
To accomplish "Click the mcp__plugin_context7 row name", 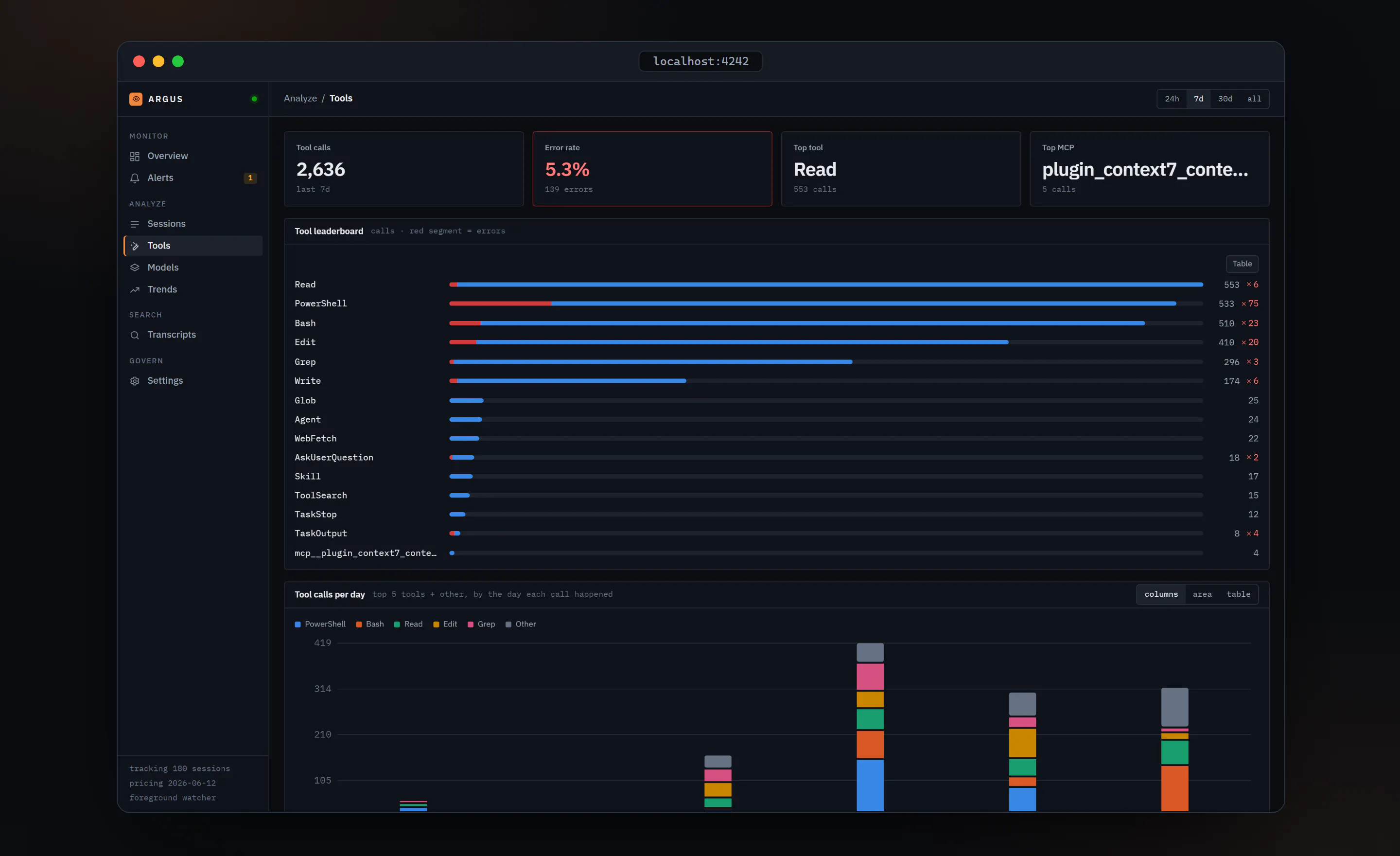I will 366,553.
